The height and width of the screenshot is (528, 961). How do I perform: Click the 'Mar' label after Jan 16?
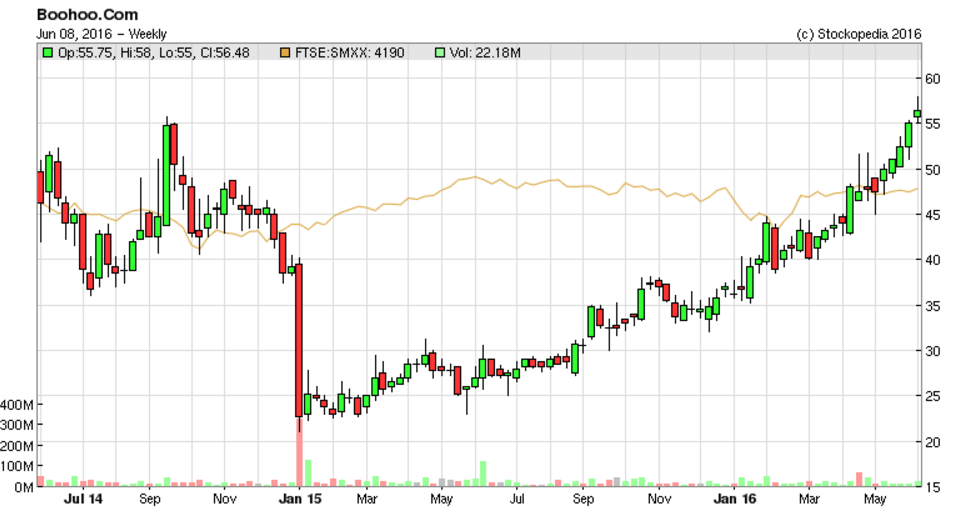pos(808,499)
